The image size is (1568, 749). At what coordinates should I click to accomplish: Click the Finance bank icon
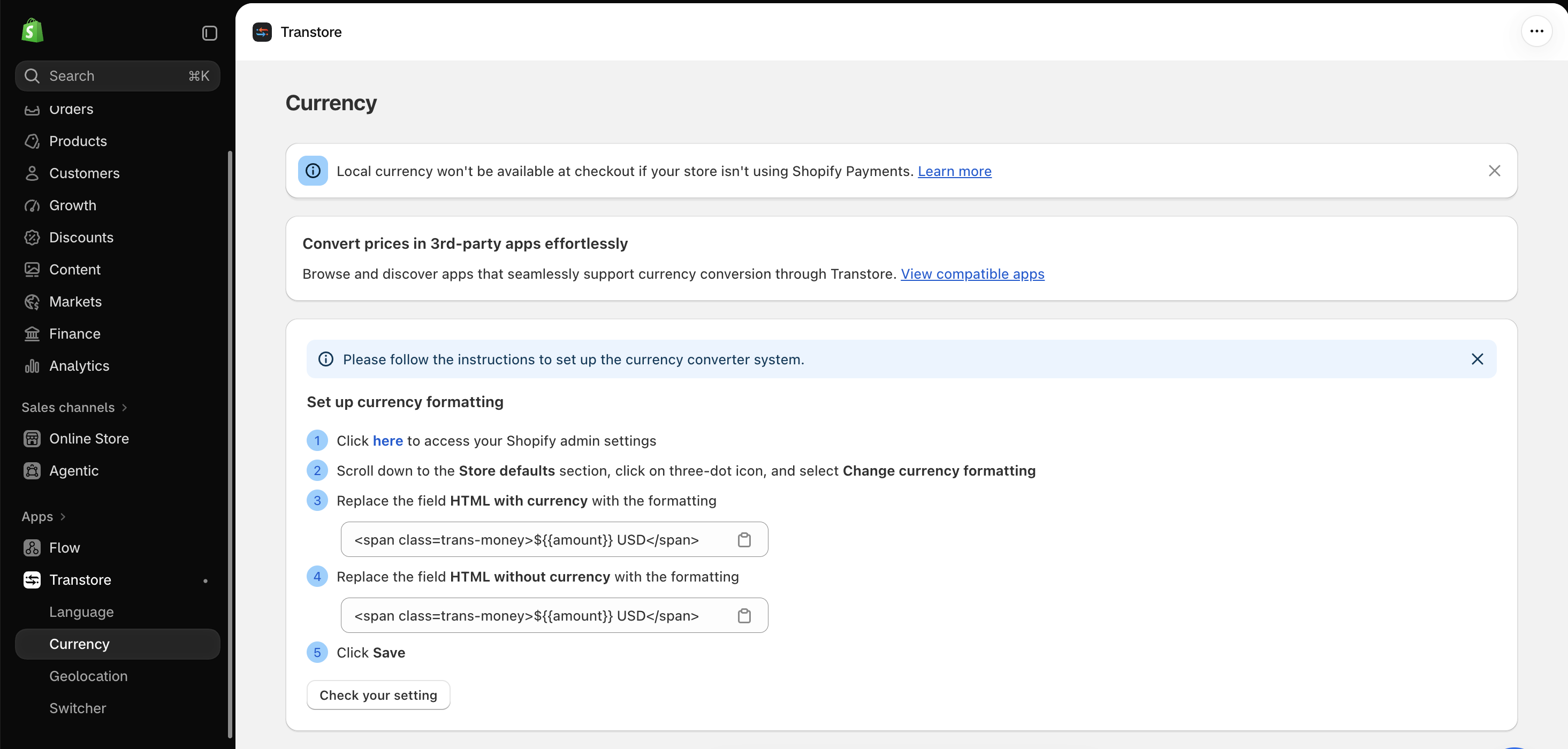point(32,334)
